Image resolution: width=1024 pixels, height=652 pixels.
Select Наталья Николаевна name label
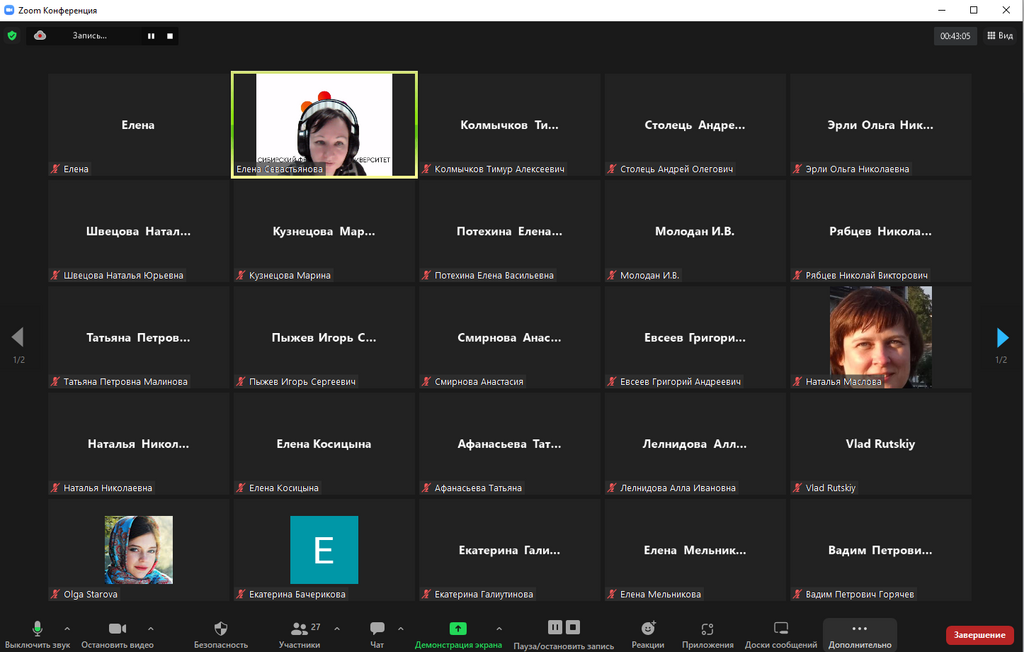108,487
